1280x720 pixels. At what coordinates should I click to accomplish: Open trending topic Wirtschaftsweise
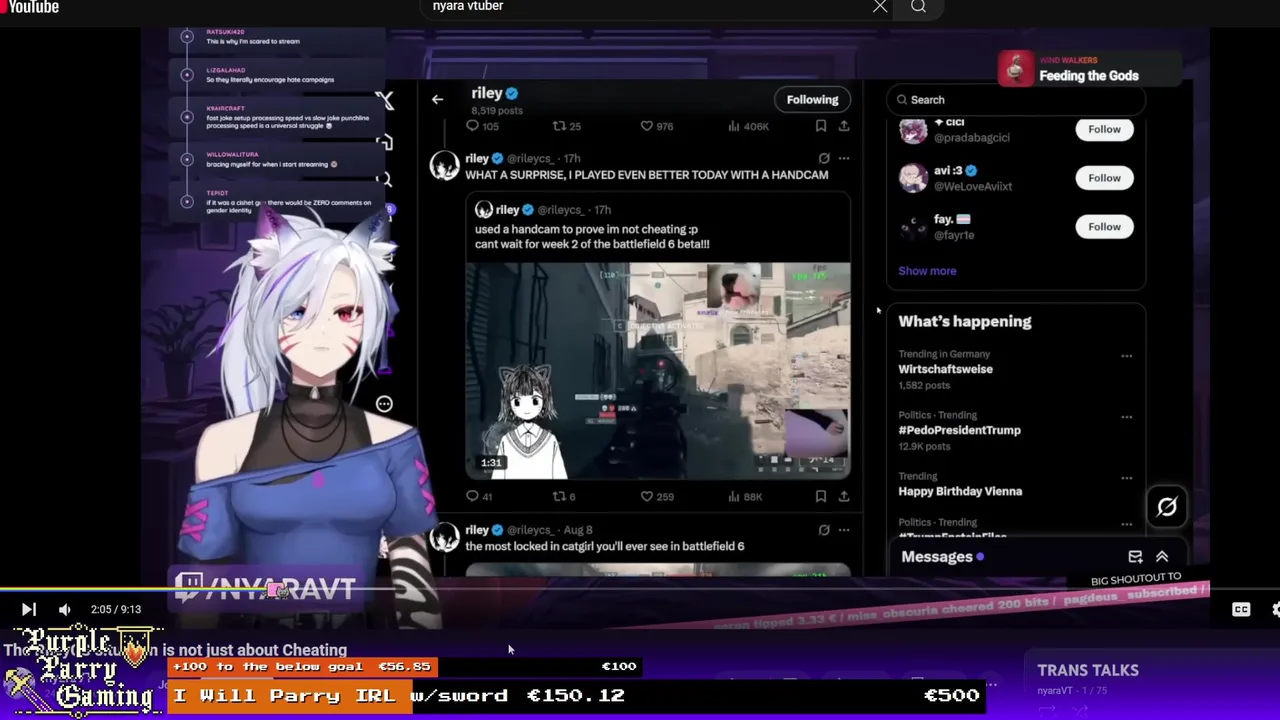pyautogui.click(x=945, y=369)
